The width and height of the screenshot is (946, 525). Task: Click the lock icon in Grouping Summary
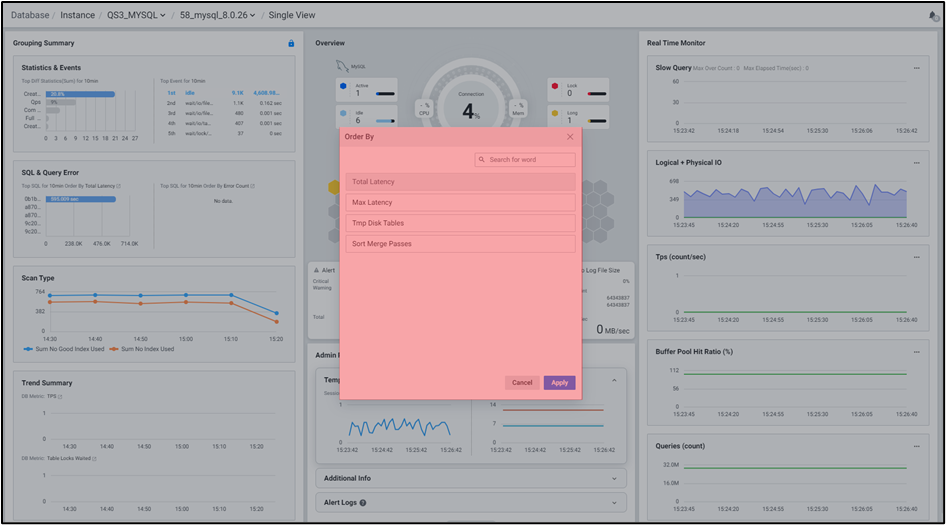click(x=291, y=43)
